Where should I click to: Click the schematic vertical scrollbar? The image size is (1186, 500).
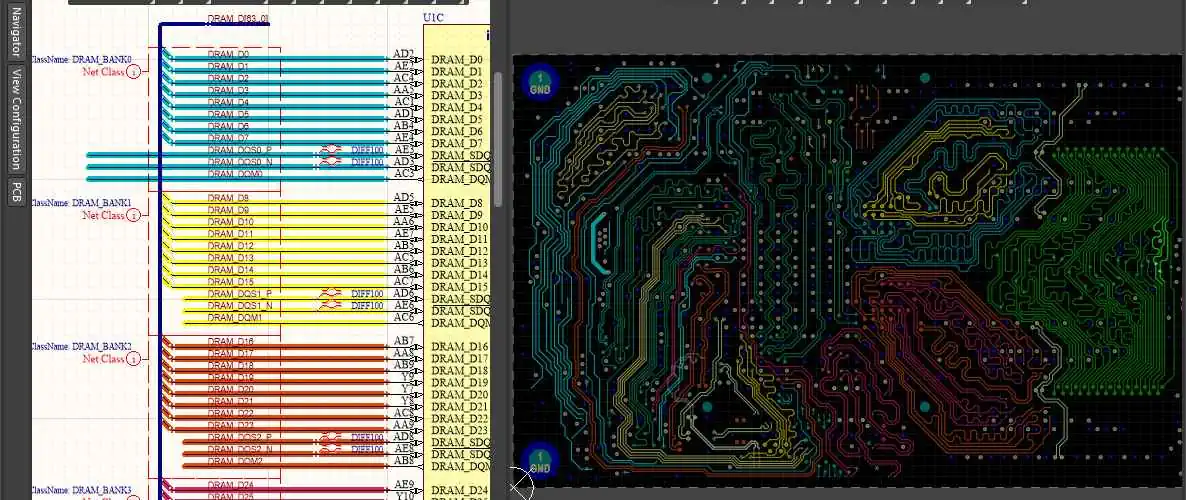(x=497, y=110)
